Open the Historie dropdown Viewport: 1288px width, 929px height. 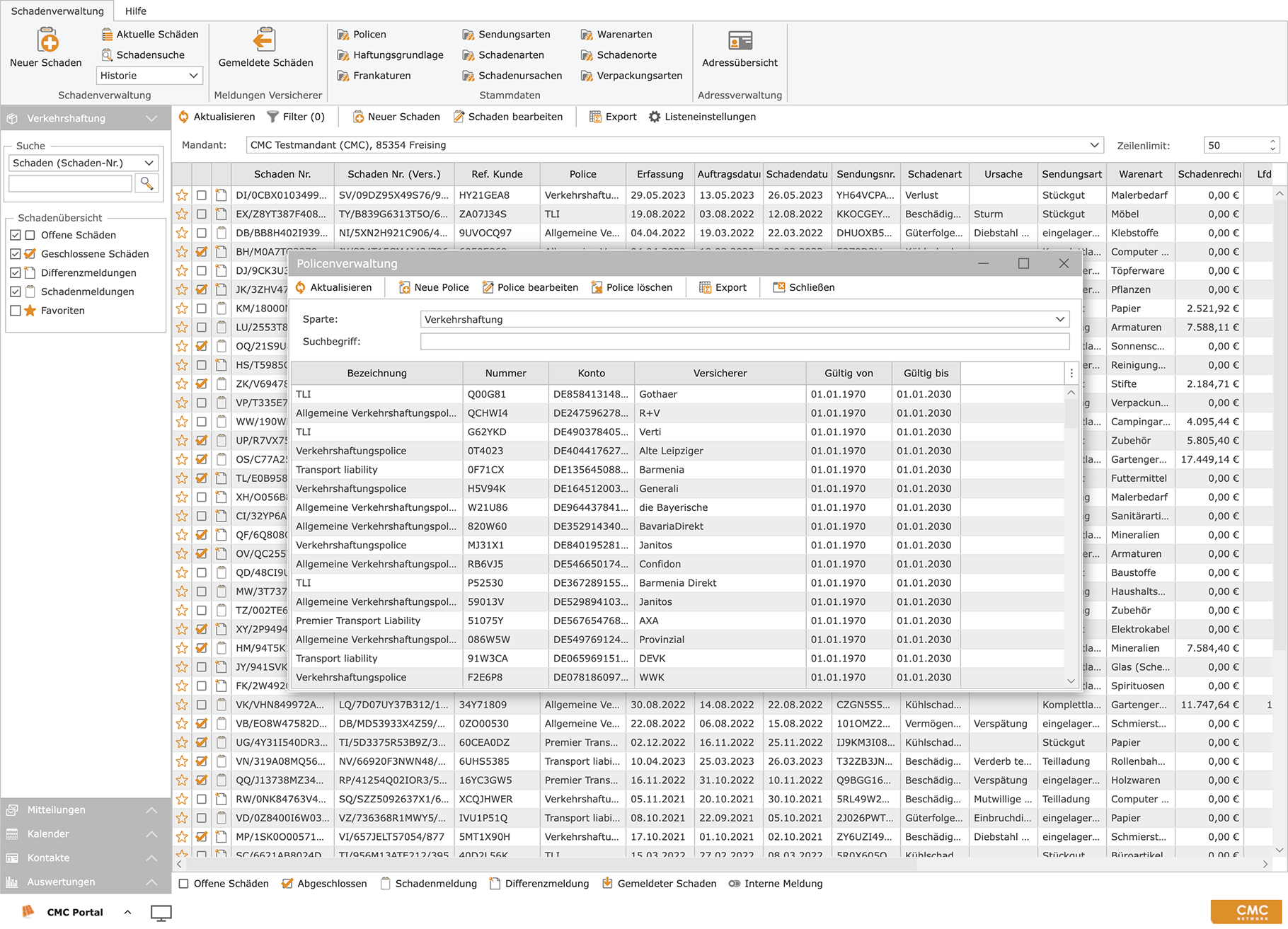149,75
